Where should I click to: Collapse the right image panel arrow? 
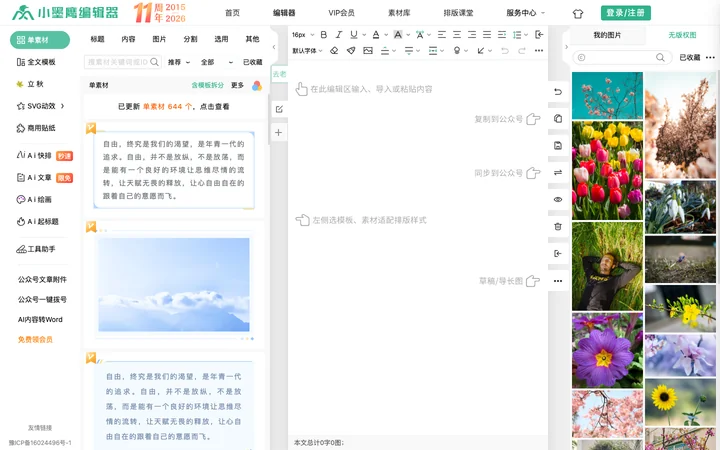567,47
